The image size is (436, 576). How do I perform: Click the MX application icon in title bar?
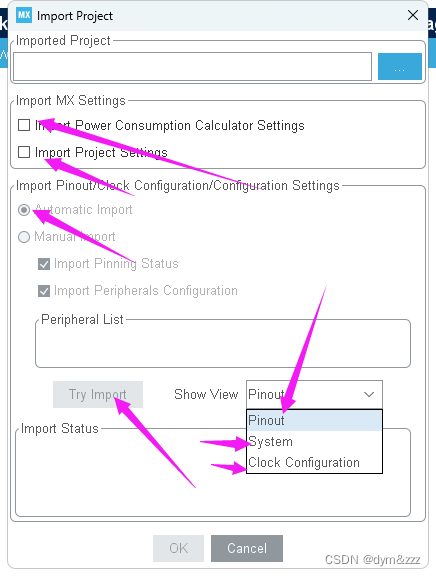pos(24,15)
